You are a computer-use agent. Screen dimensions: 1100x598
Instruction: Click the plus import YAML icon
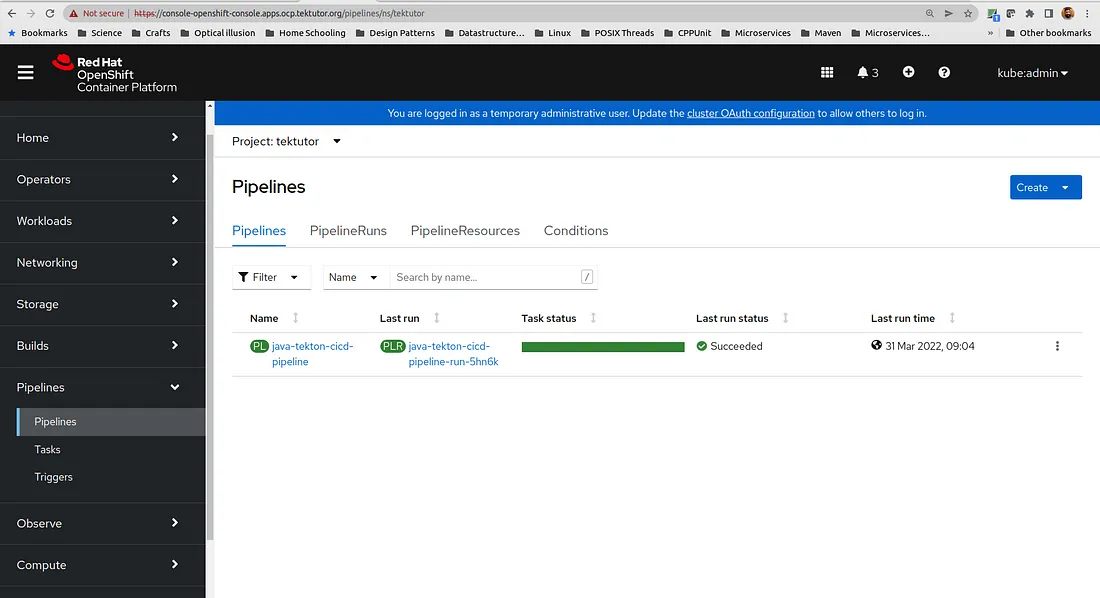click(x=908, y=72)
